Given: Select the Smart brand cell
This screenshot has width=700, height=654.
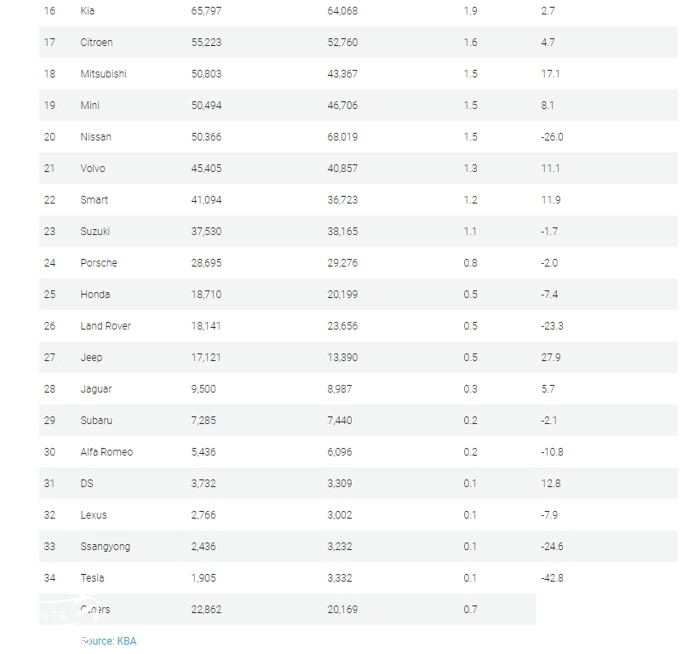Looking at the screenshot, I should [x=94, y=200].
